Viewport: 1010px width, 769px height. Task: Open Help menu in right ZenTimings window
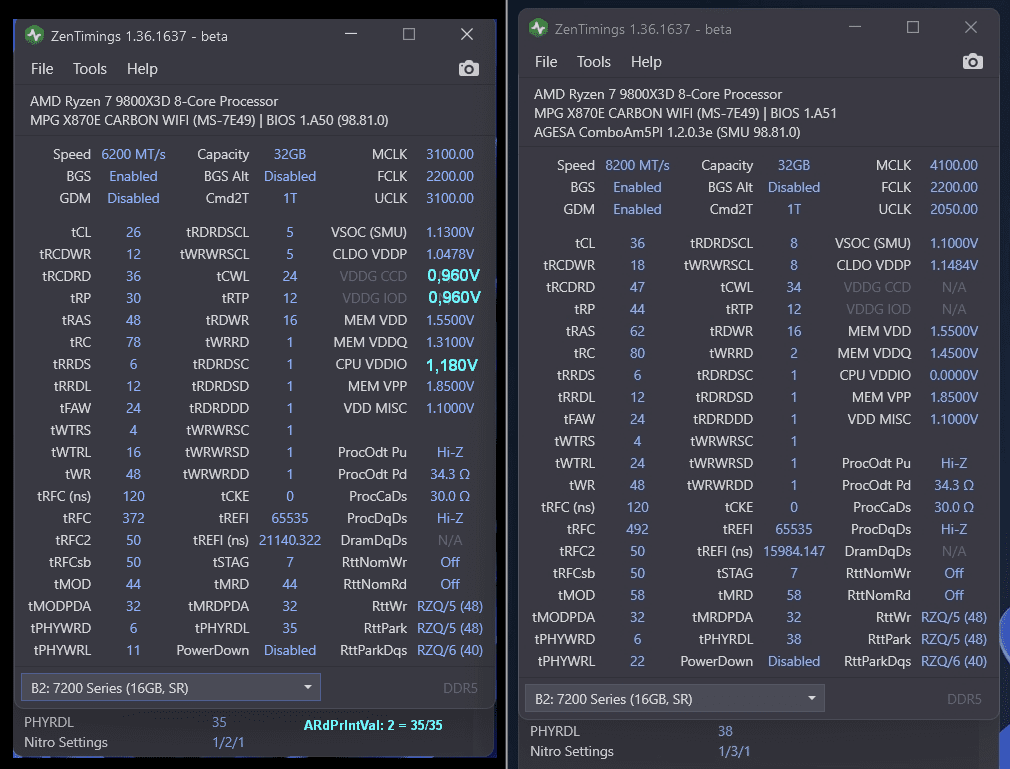pos(646,62)
